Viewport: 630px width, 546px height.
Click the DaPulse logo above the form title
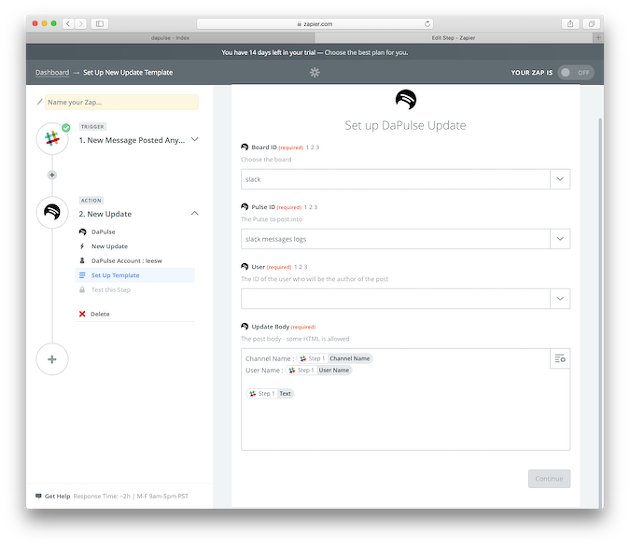406,99
